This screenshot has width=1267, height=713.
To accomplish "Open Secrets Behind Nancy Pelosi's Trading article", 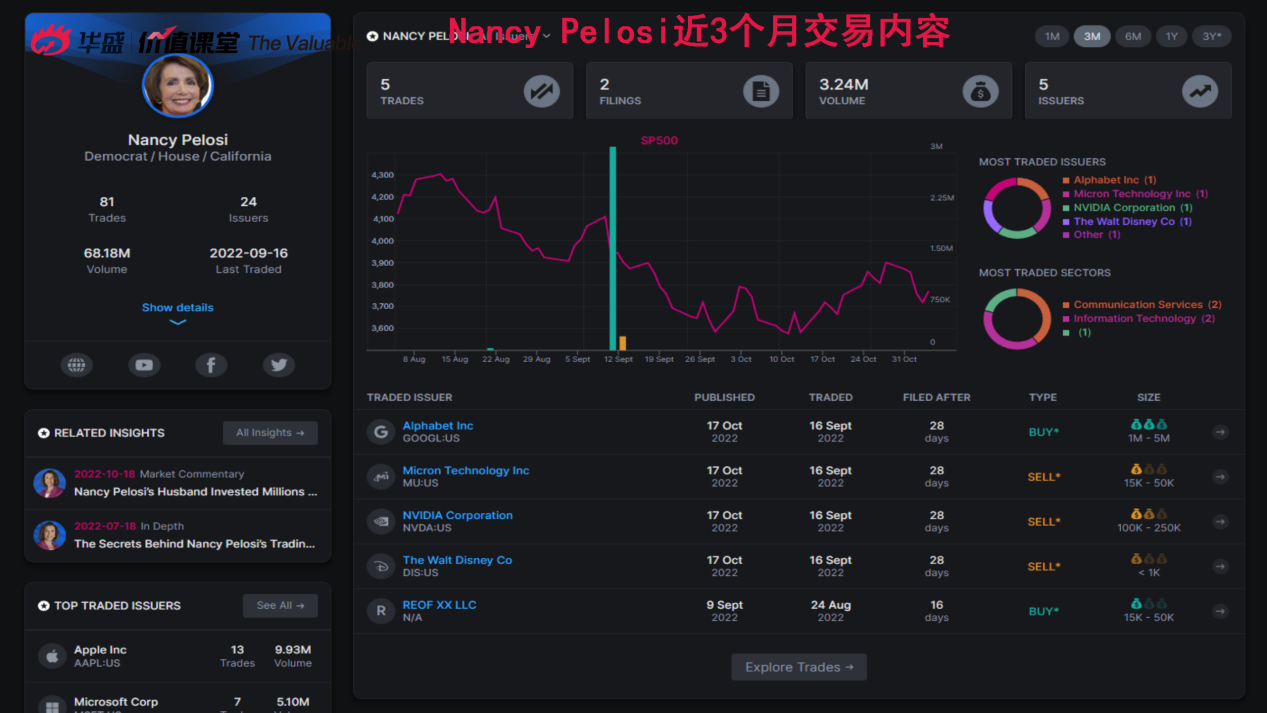I will [x=195, y=544].
